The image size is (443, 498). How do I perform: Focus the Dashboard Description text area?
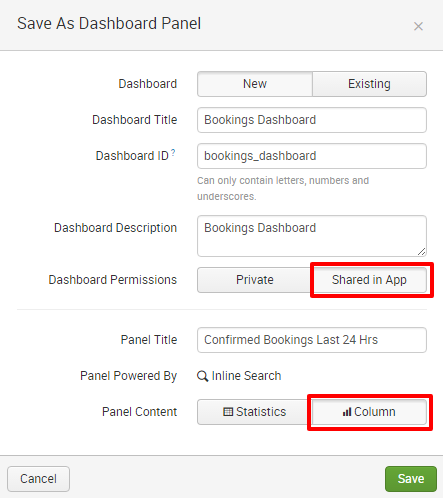(312, 236)
